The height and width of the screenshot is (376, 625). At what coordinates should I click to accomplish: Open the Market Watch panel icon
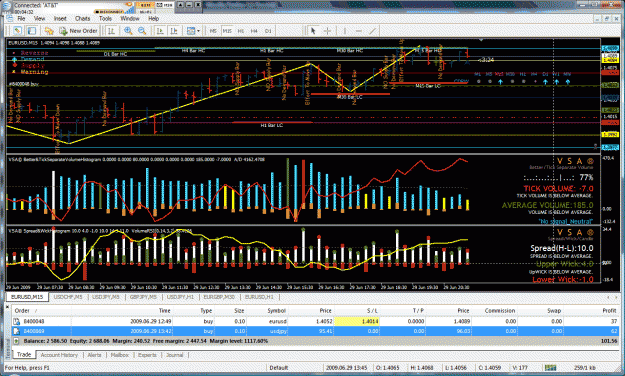tap(17, 31)
